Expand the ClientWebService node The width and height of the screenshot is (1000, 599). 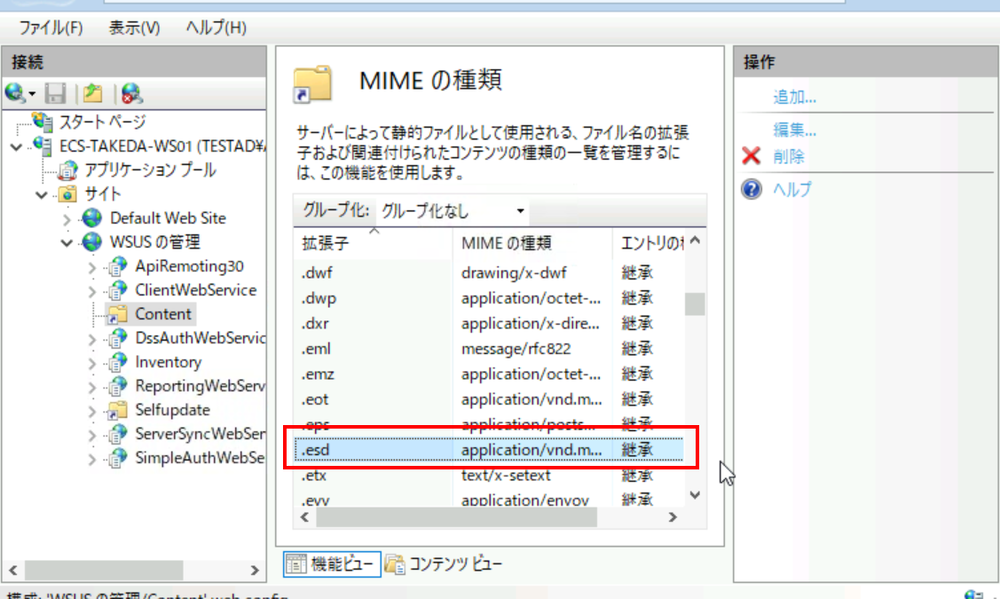pyautogui.click(x=92, y=291)
